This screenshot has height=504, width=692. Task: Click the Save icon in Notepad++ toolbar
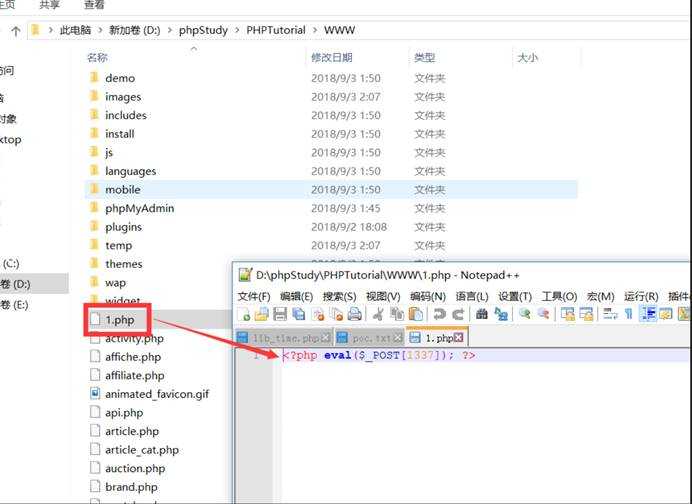[280, 314]
